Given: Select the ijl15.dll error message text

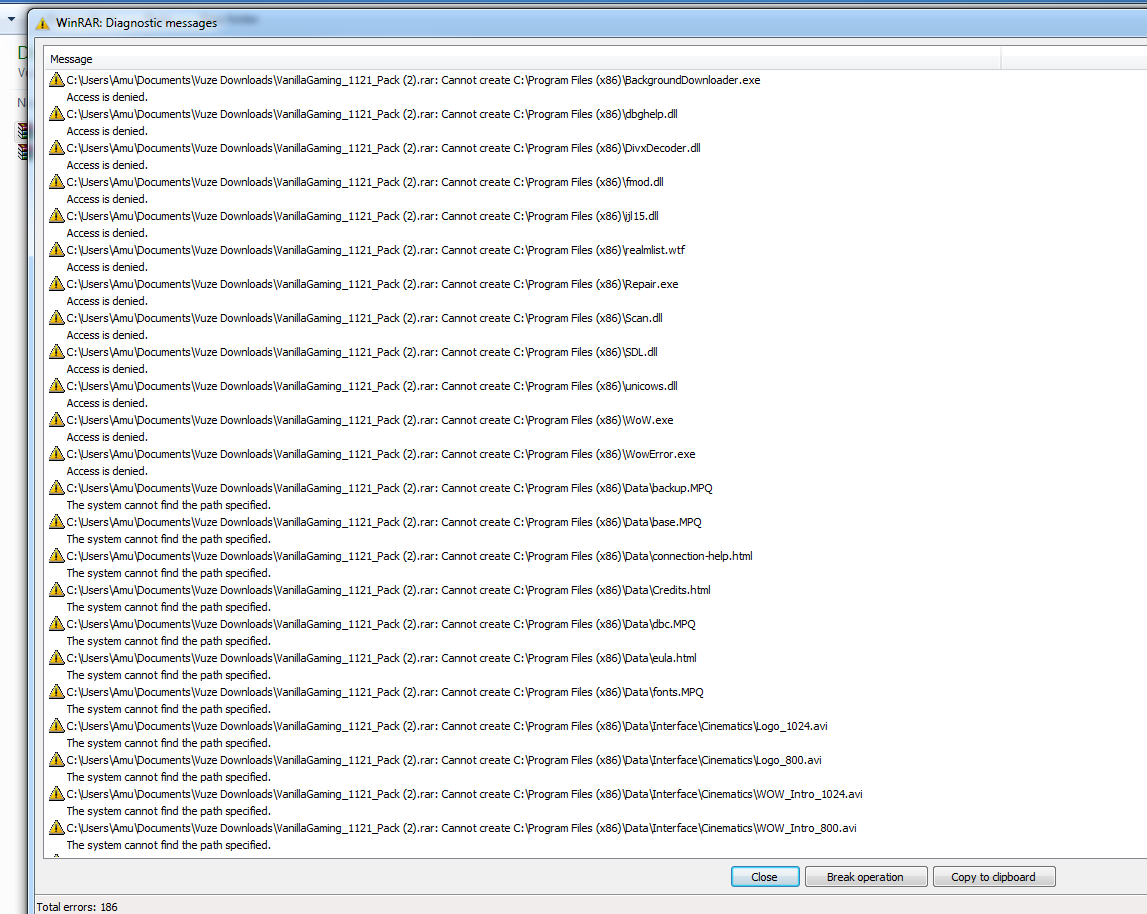Looking at the screenshot, I should pyautogui.click(x=363, y=216).
